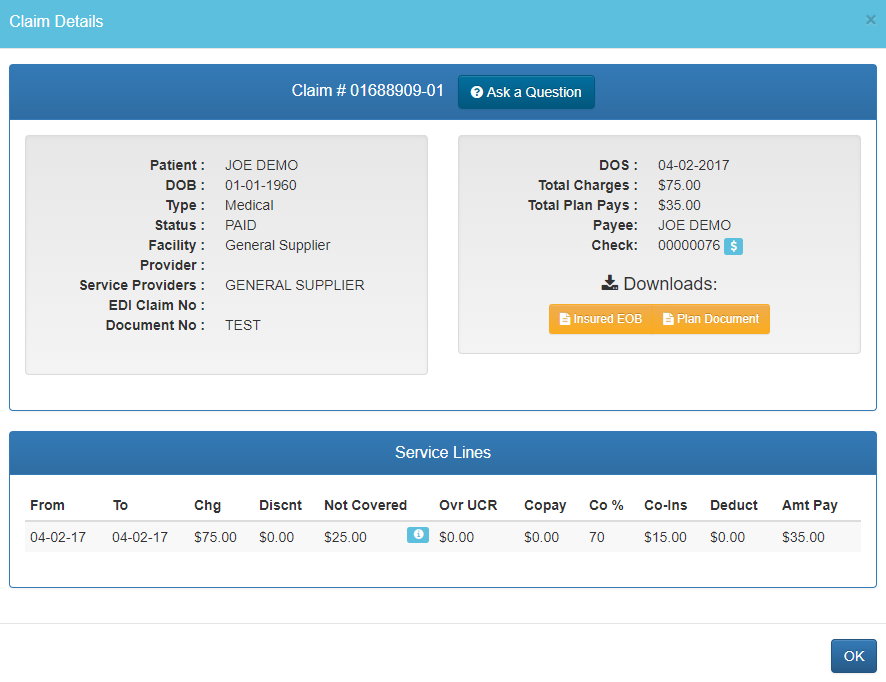This screenshot has width=886, height=682.
Task: Select the $75.00 Chg cell
Action: (215, 537)
